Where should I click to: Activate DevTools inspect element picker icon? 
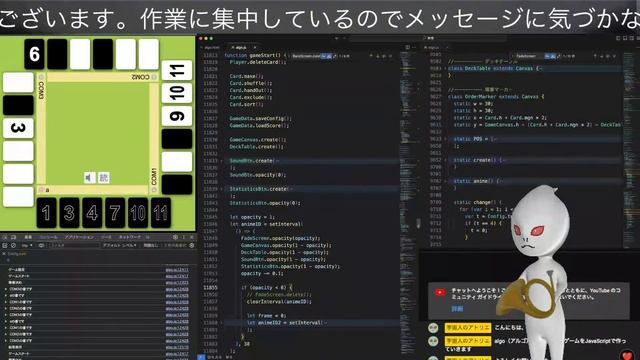(x=5, y=237)
